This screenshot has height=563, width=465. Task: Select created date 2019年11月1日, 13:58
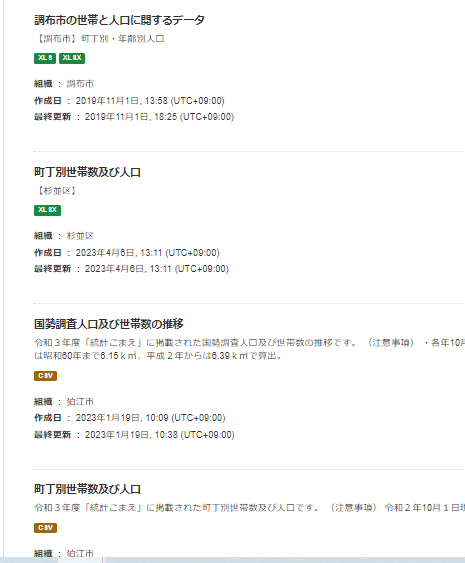[x=150, y=101]
